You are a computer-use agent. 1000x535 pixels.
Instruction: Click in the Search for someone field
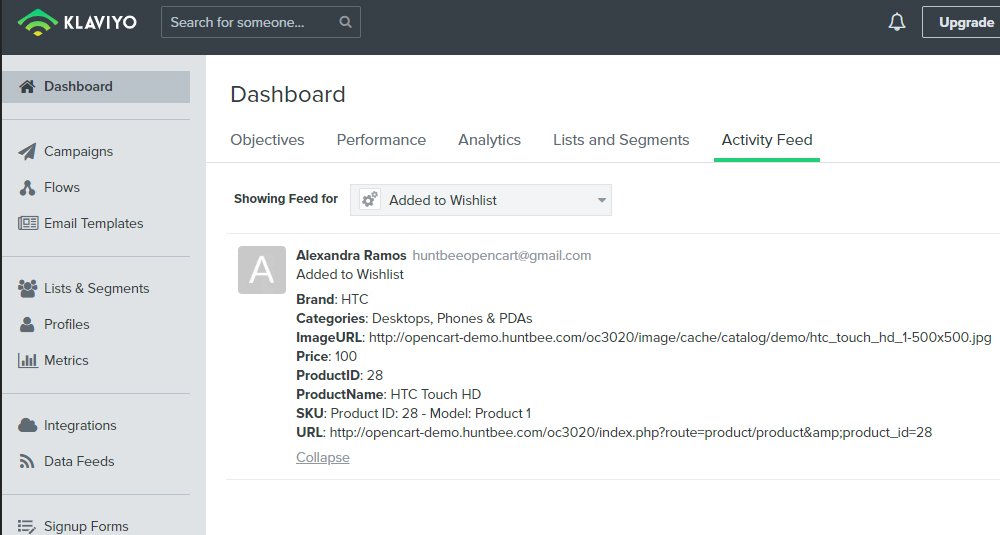261,22
